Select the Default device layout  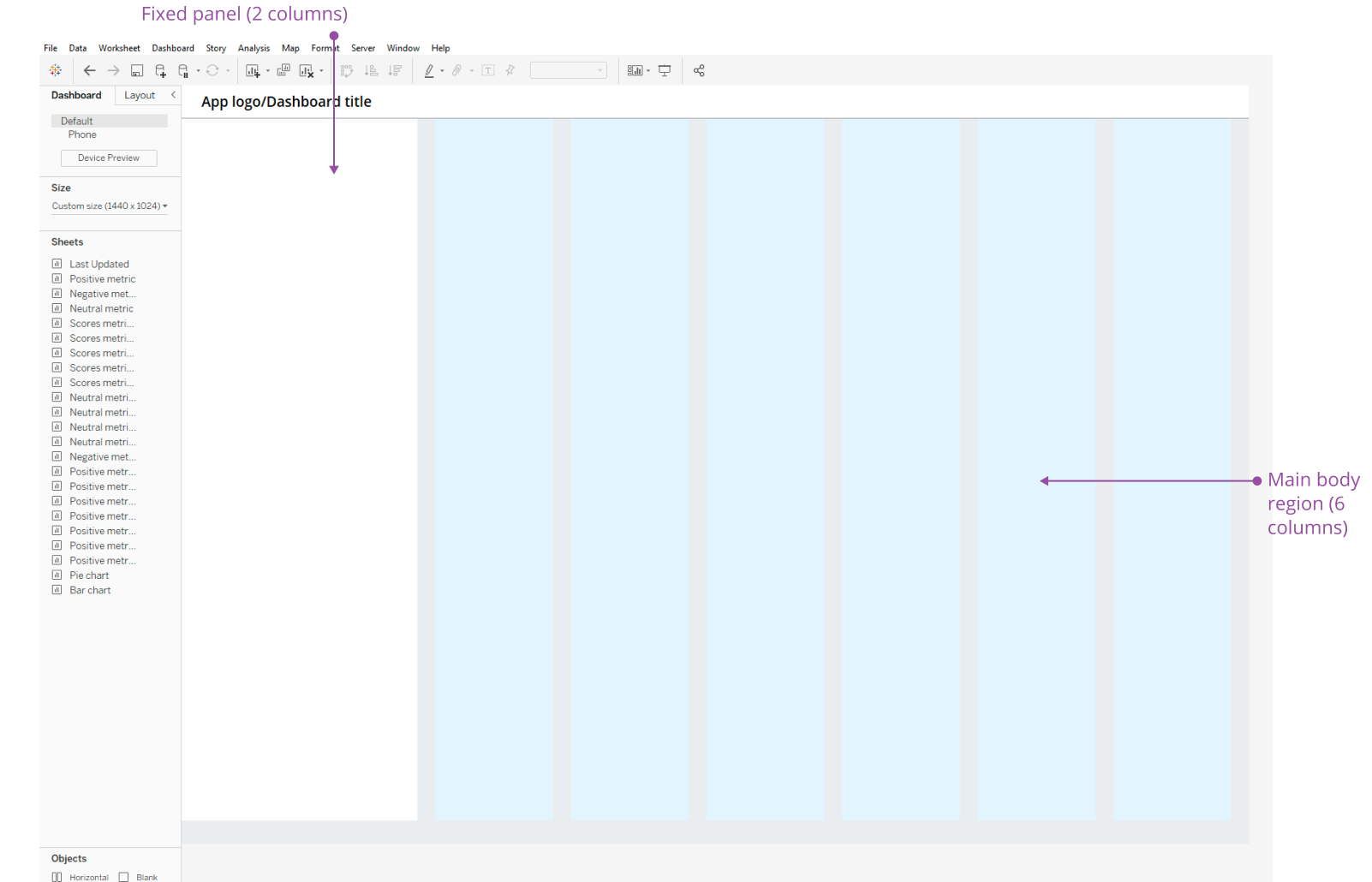75,121
